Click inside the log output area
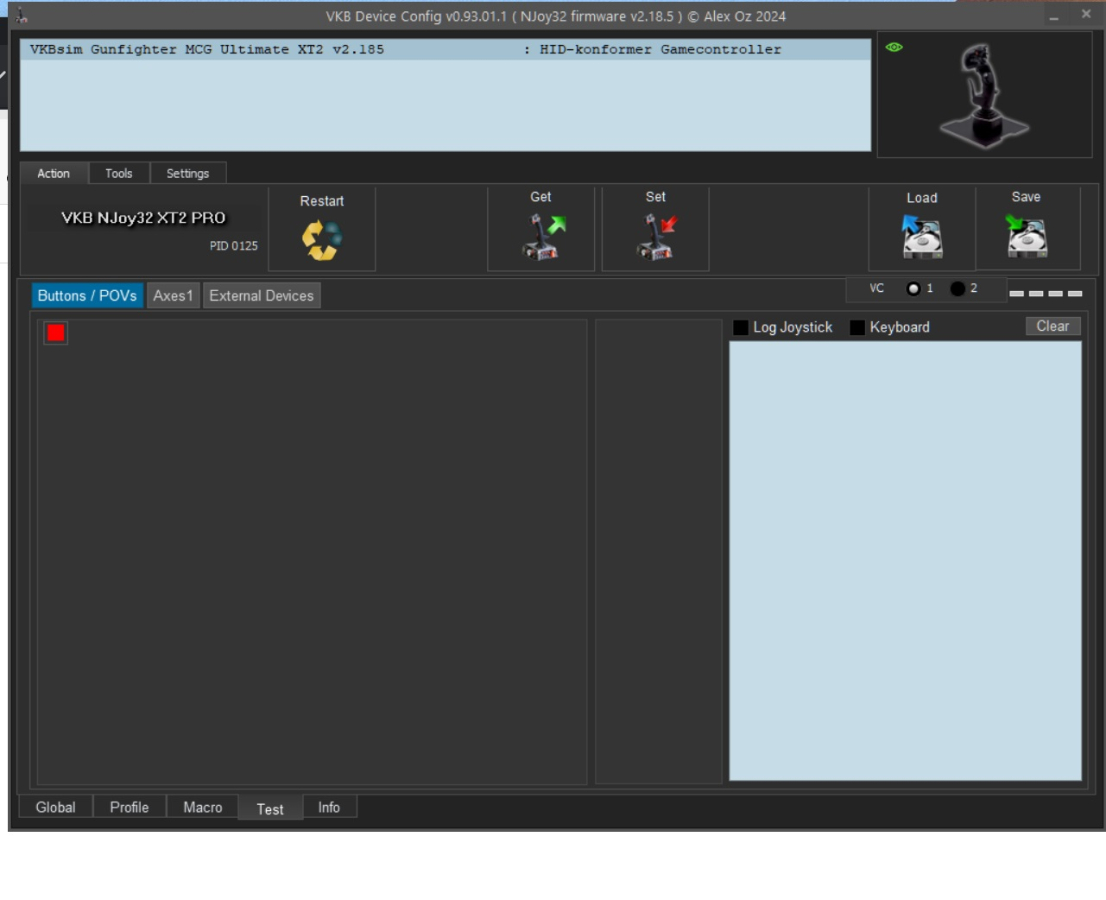1106x900 pixels. (x=905, y=561)
